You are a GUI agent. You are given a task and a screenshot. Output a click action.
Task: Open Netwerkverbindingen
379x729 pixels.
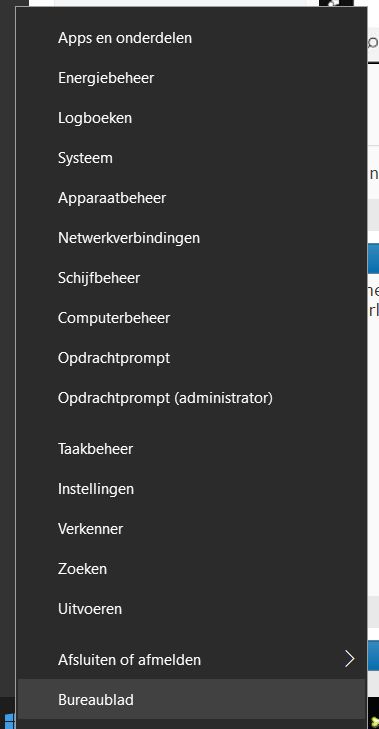tap(191, 238)
